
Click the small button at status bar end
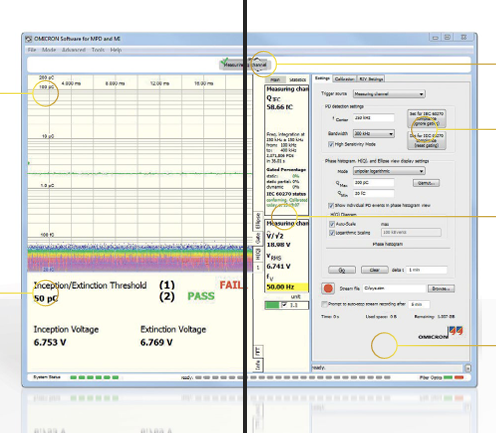coord(468,368)
